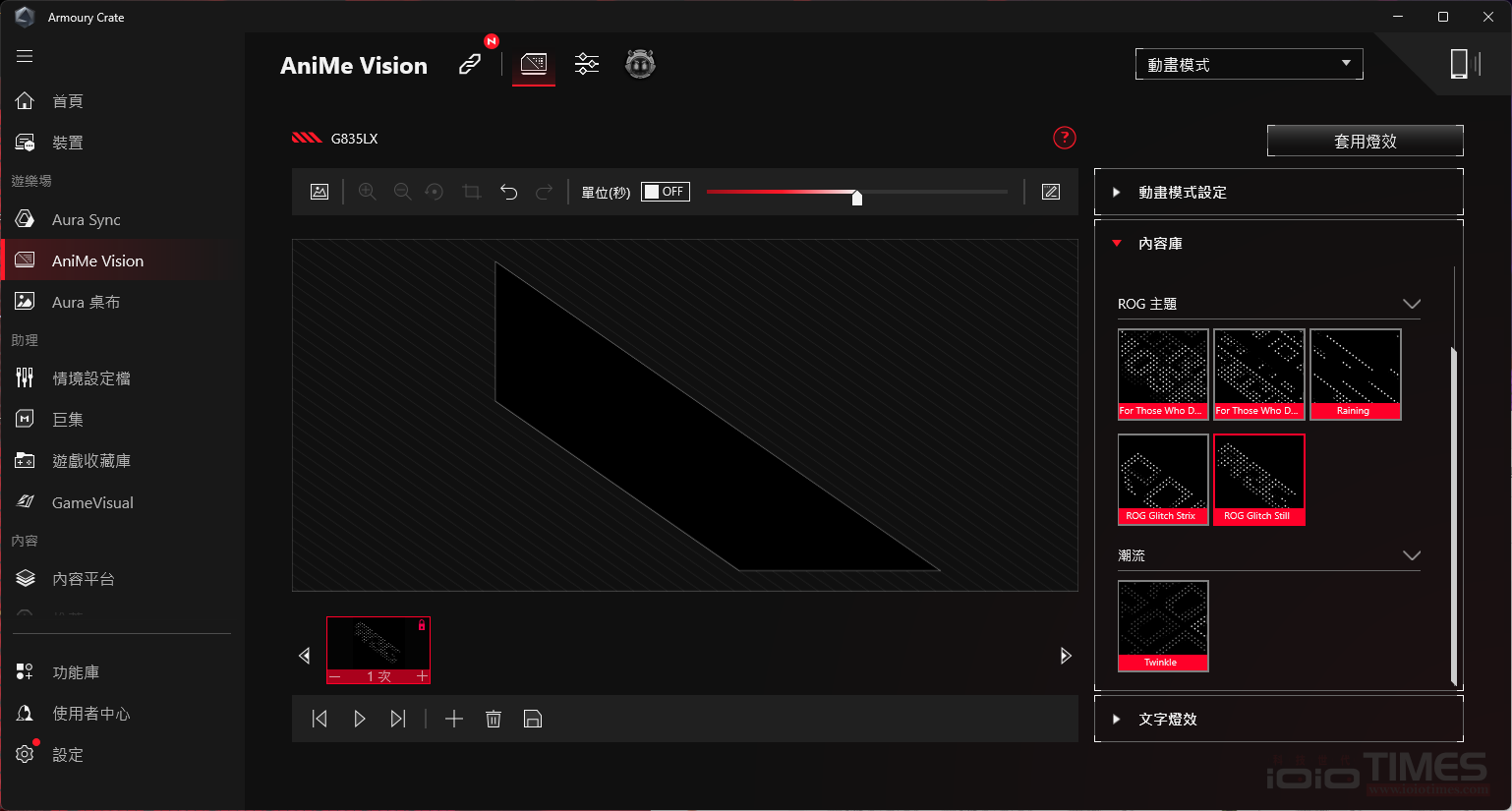Click the reset rotation icon in toolbar
1512x811 pixels.
pyautogui.click(x=435, y=192)
